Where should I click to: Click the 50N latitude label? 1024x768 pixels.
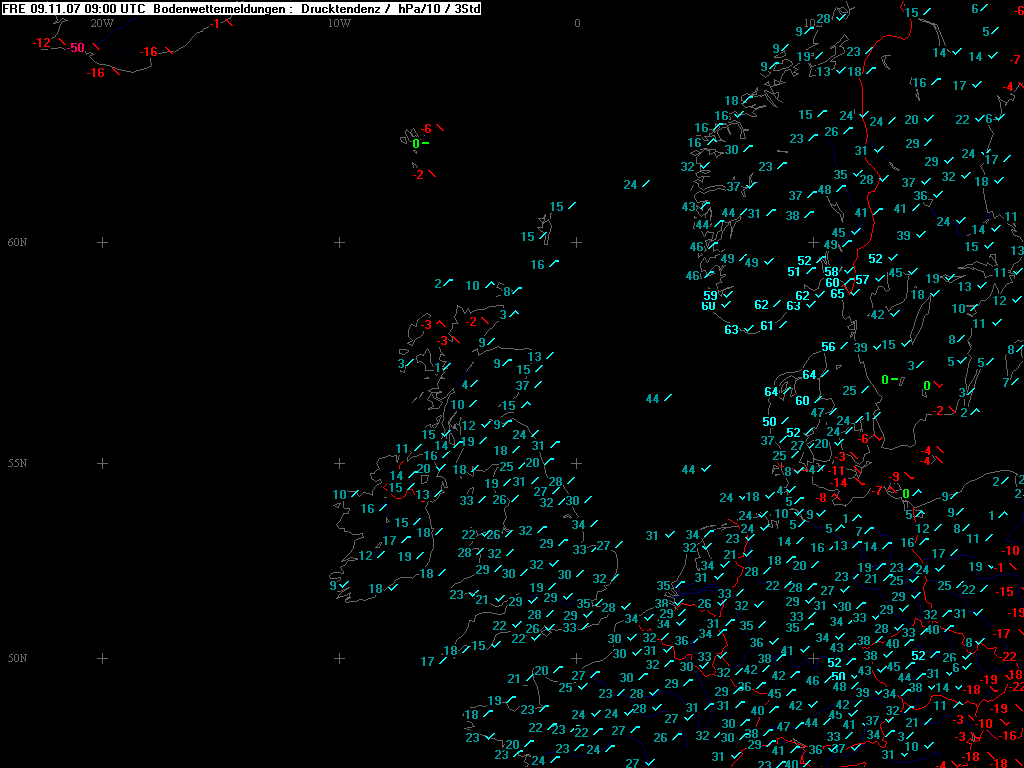click(x=17, y=658)
